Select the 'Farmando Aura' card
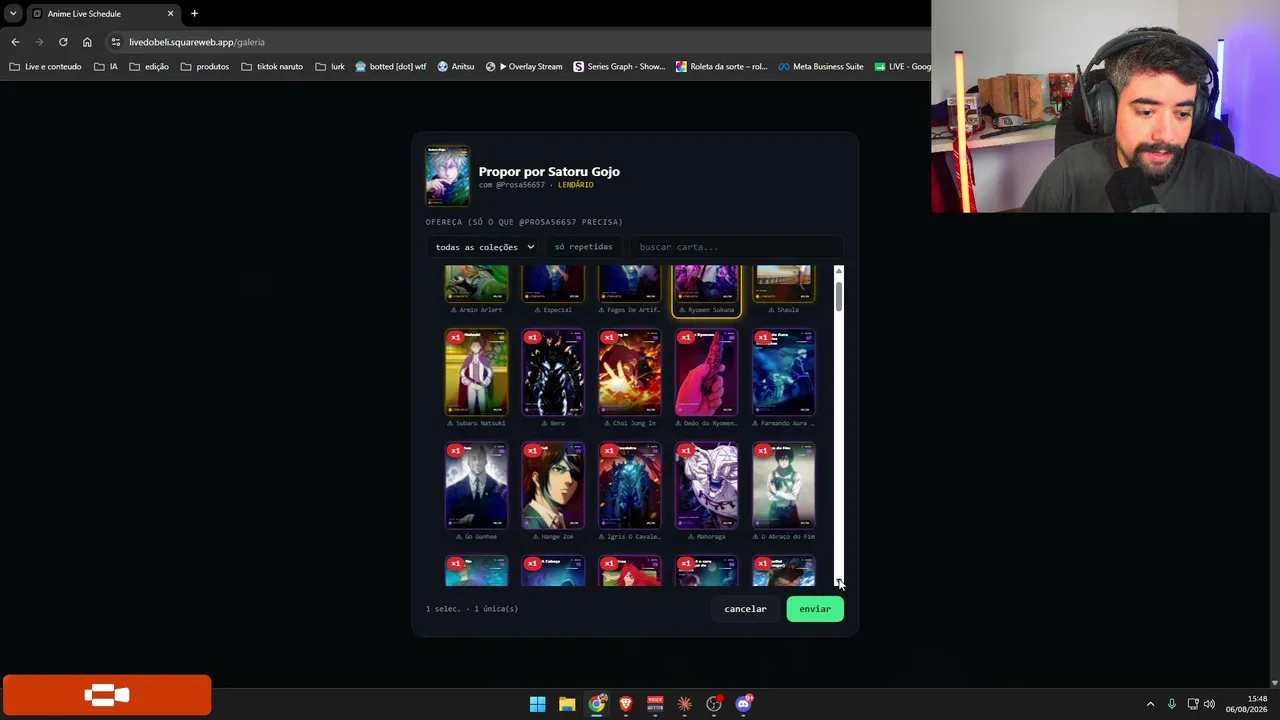Screen dimensions: 1280x720 784,379
